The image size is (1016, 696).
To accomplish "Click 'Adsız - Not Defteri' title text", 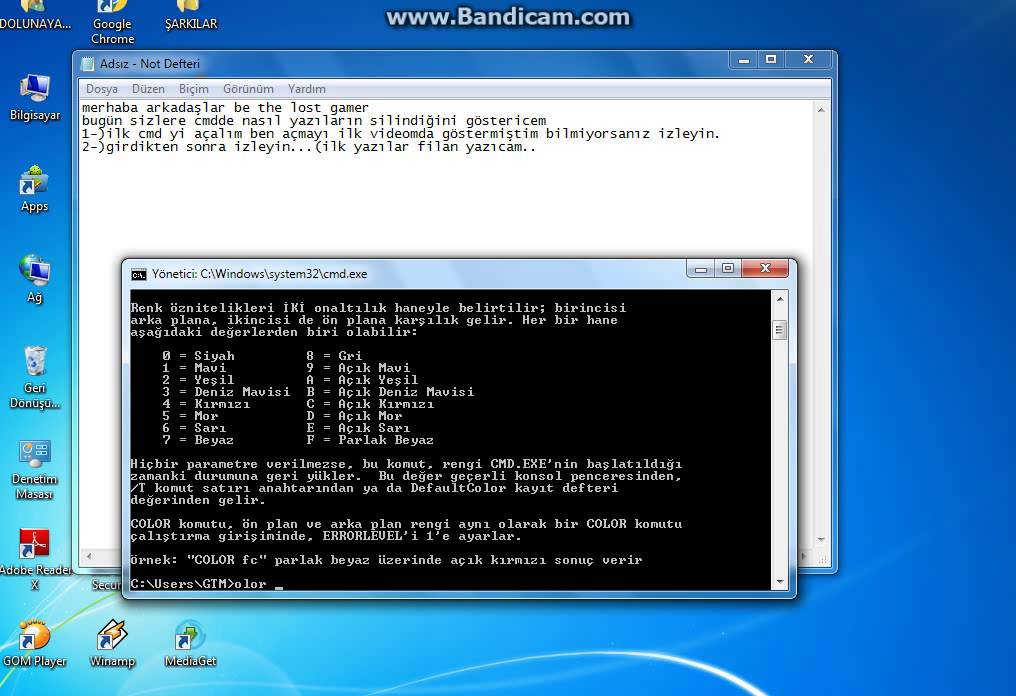I will click(x=150, y=64).
